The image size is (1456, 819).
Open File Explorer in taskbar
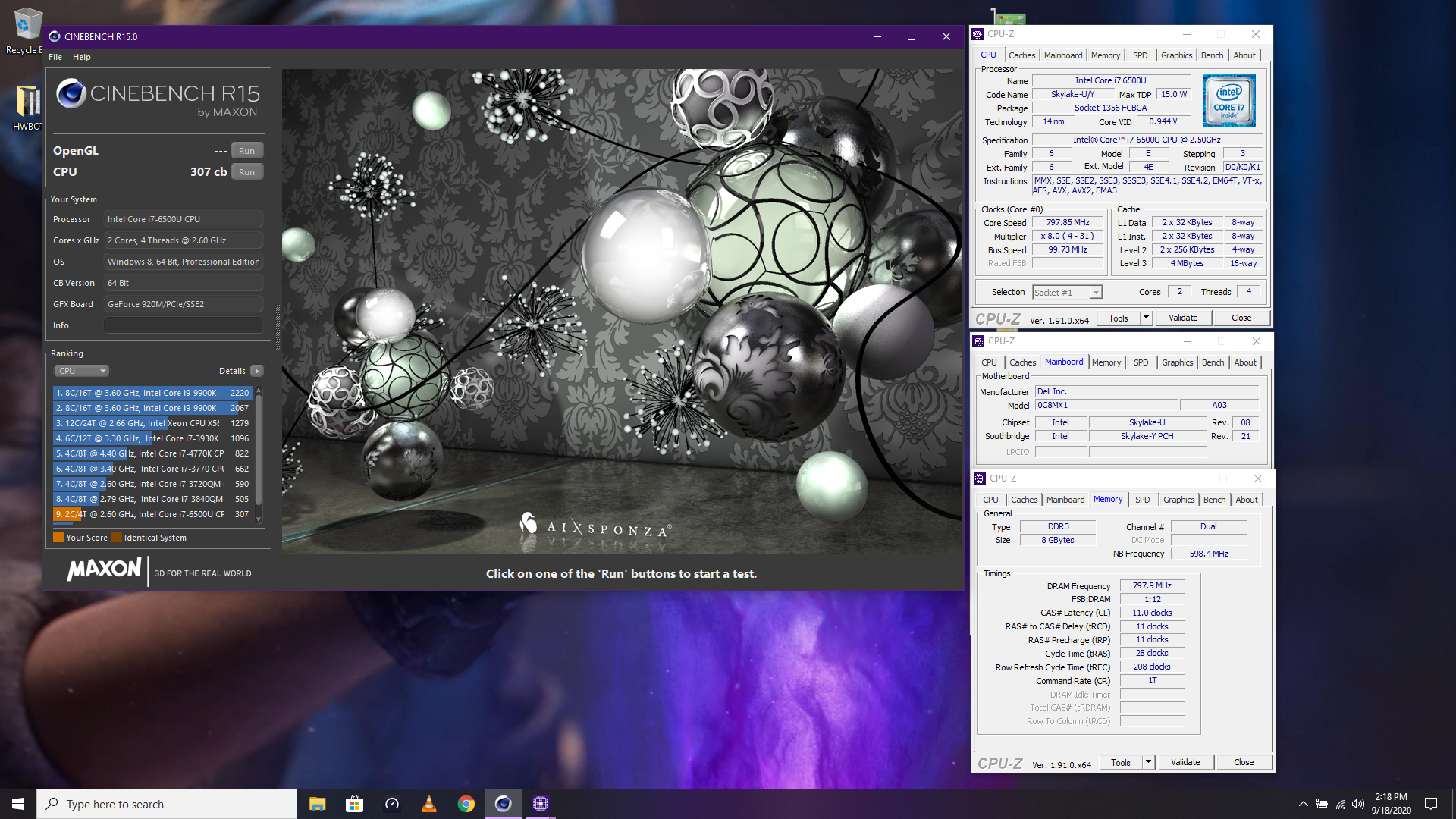317,804
